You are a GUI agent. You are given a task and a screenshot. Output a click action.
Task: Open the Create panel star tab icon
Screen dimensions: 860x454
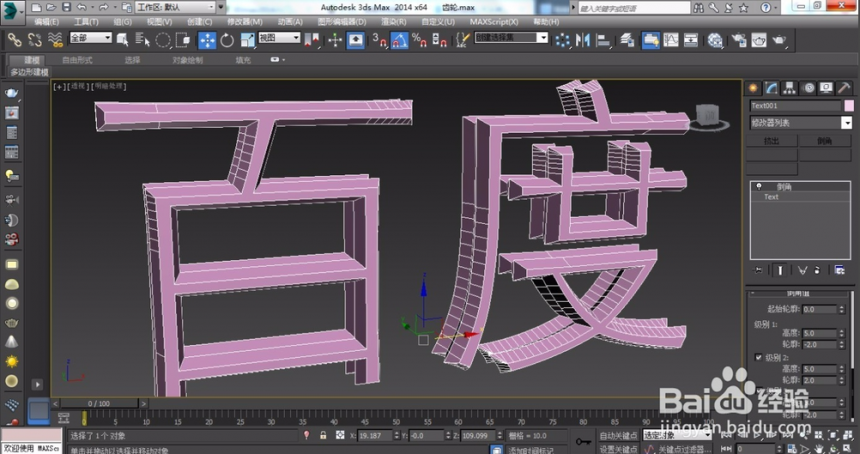click(753, 88)
